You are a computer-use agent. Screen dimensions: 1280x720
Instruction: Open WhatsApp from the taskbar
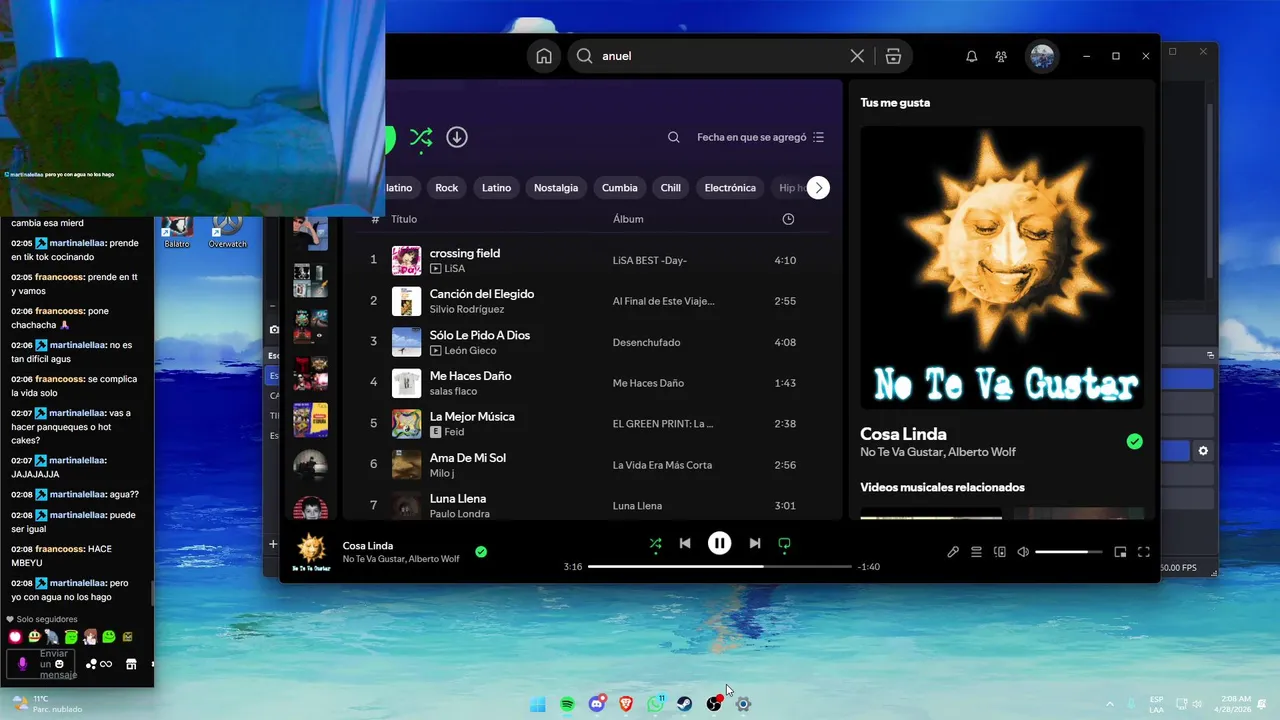(655, 704)
